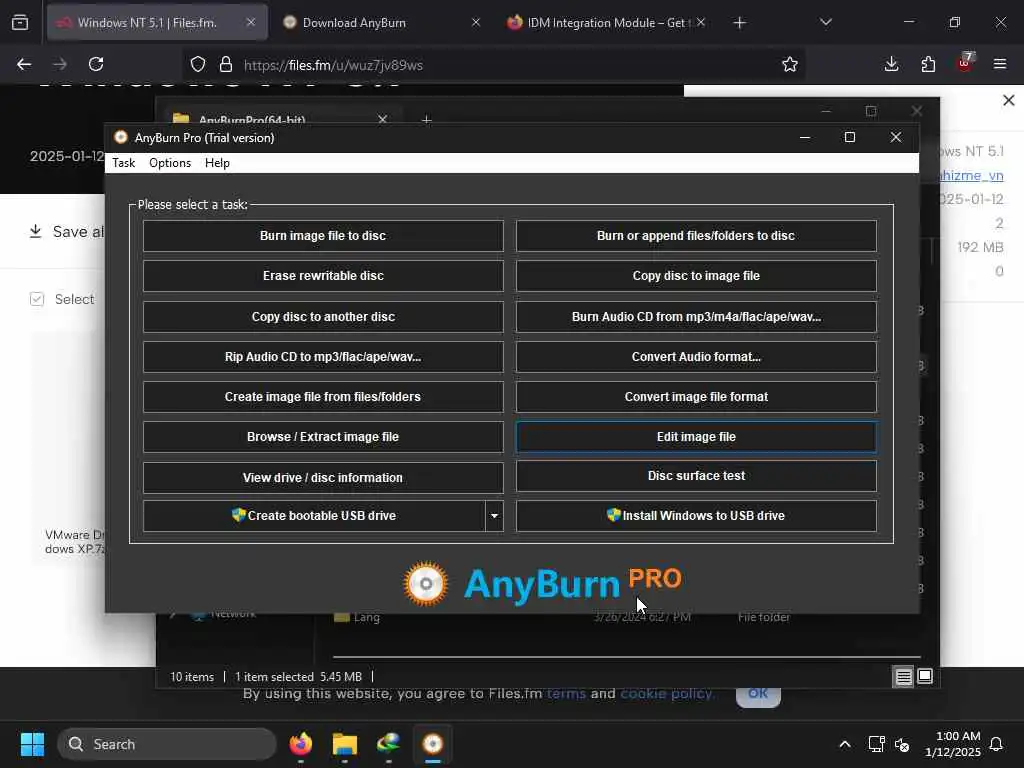1024x768 pixels.
Task: Click View drive / disc information
Action: (323, 477)
